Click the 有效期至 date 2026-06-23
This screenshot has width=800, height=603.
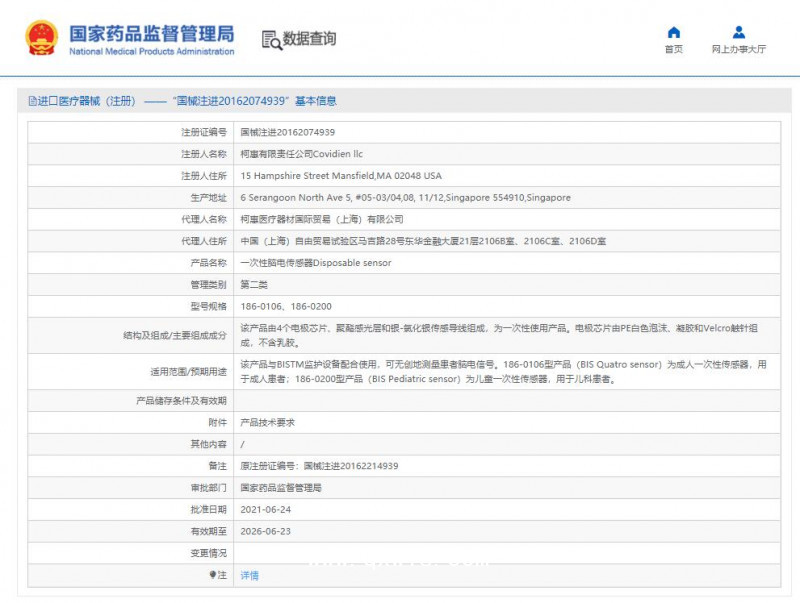(x=267, y=531)
